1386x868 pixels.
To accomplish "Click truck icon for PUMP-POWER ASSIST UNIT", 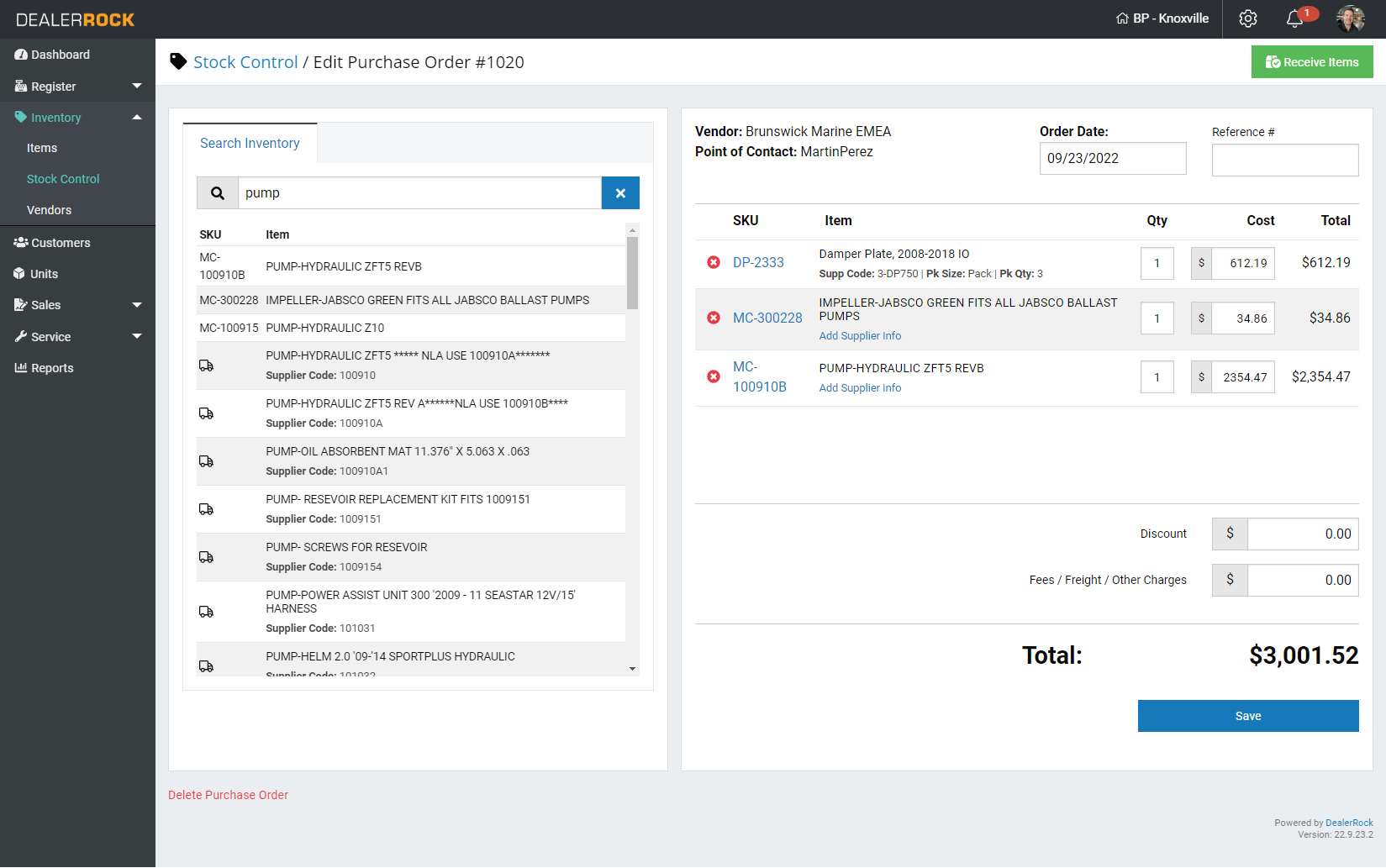I will [x=206, y=612].
